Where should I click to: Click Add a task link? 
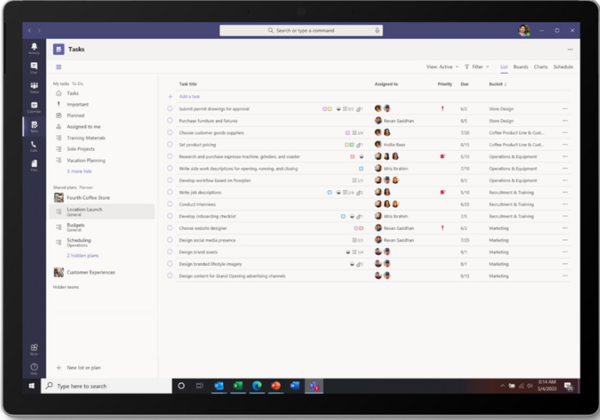click(x=189, y=96)
